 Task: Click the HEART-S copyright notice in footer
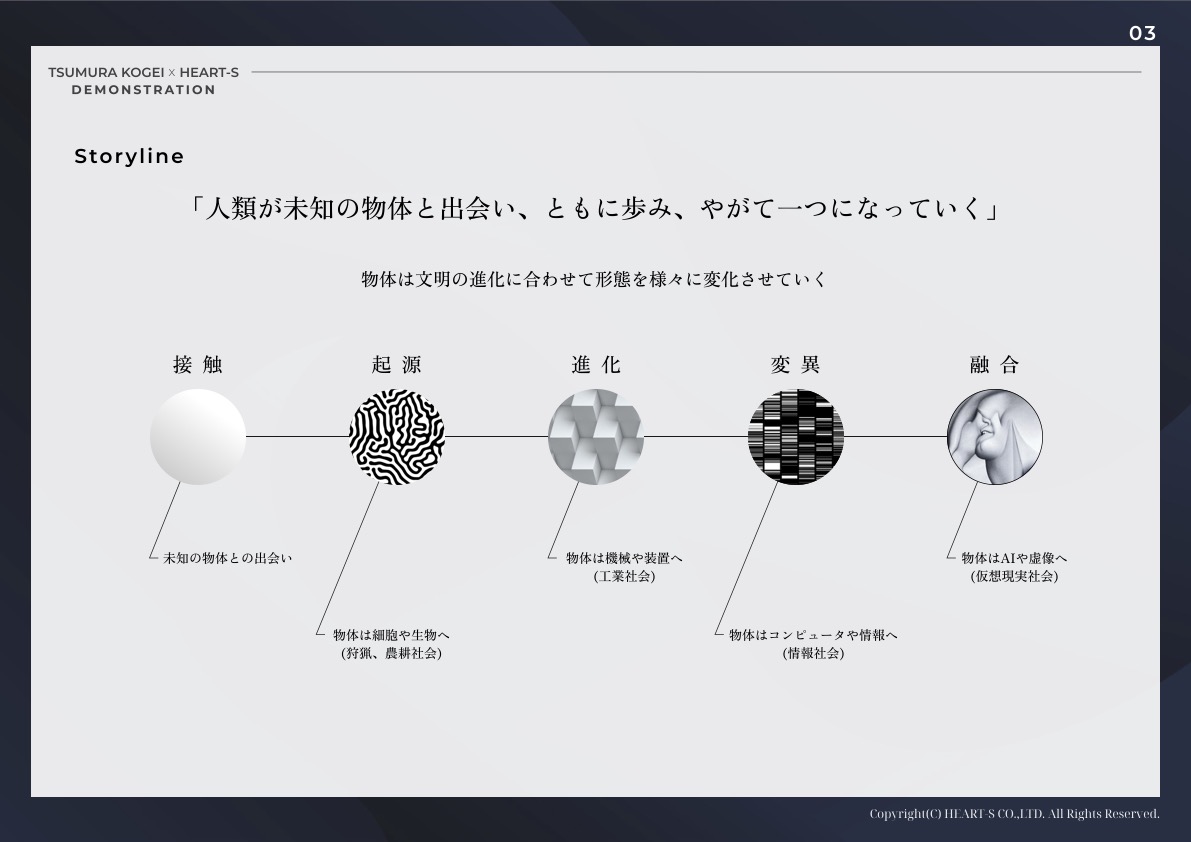(1014, 814)
